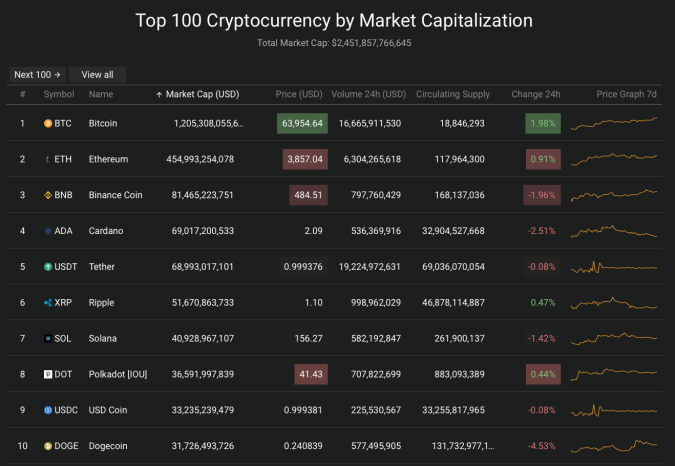The image size is (675, 466).
Task: Open the Binance Coin name link
Action: (115, 195)
